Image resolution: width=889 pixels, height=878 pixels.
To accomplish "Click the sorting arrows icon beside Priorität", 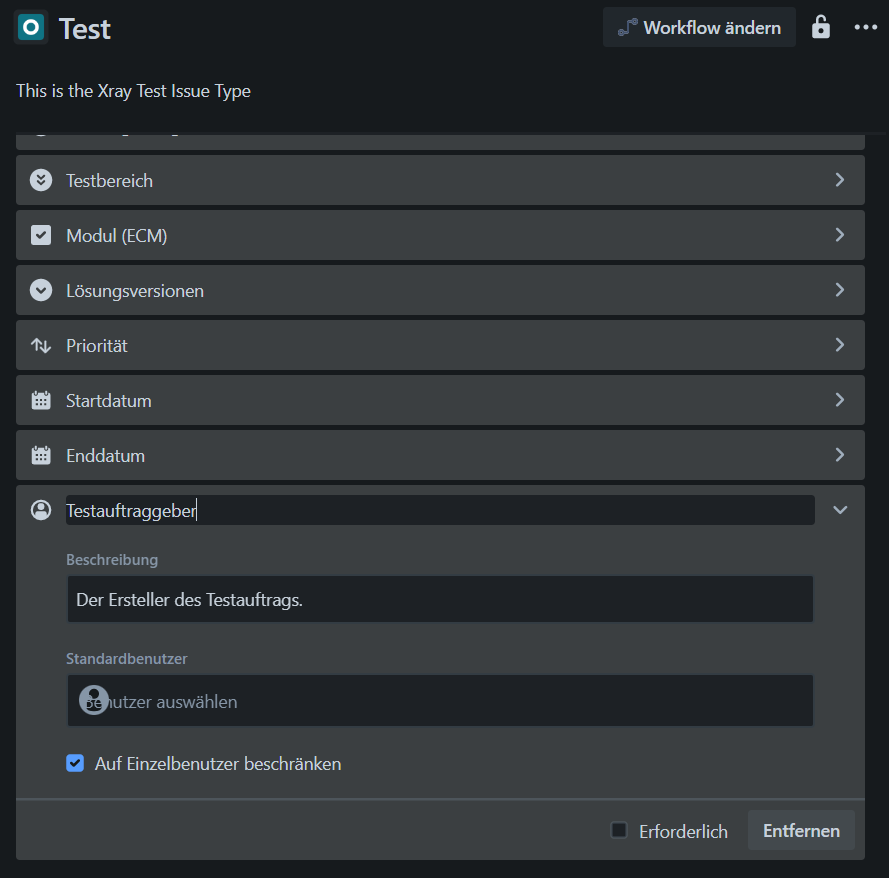I will click(40, 345).
